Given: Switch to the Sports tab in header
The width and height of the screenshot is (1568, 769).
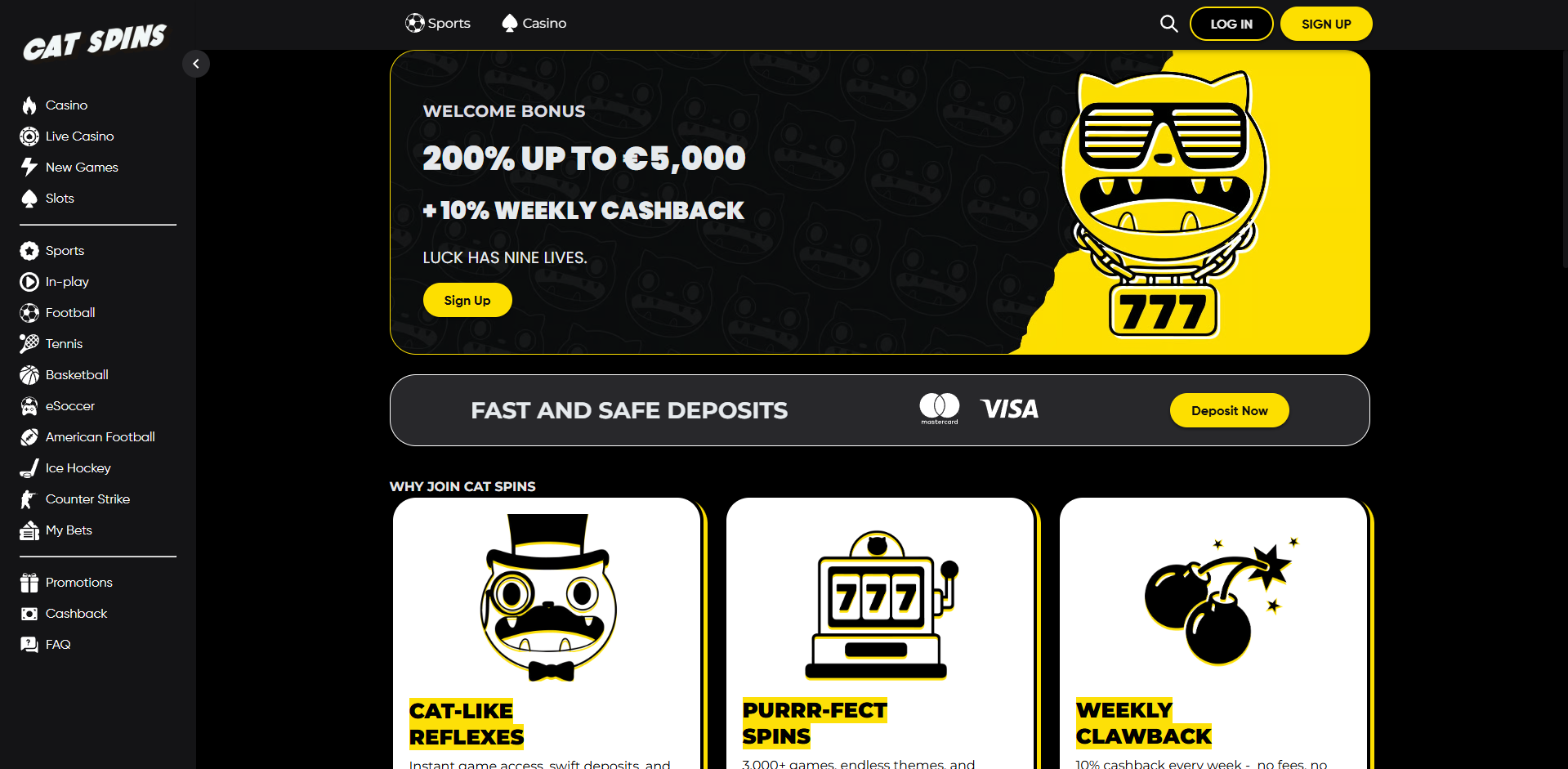Looking at the screenshot, I should coord(438,23).
